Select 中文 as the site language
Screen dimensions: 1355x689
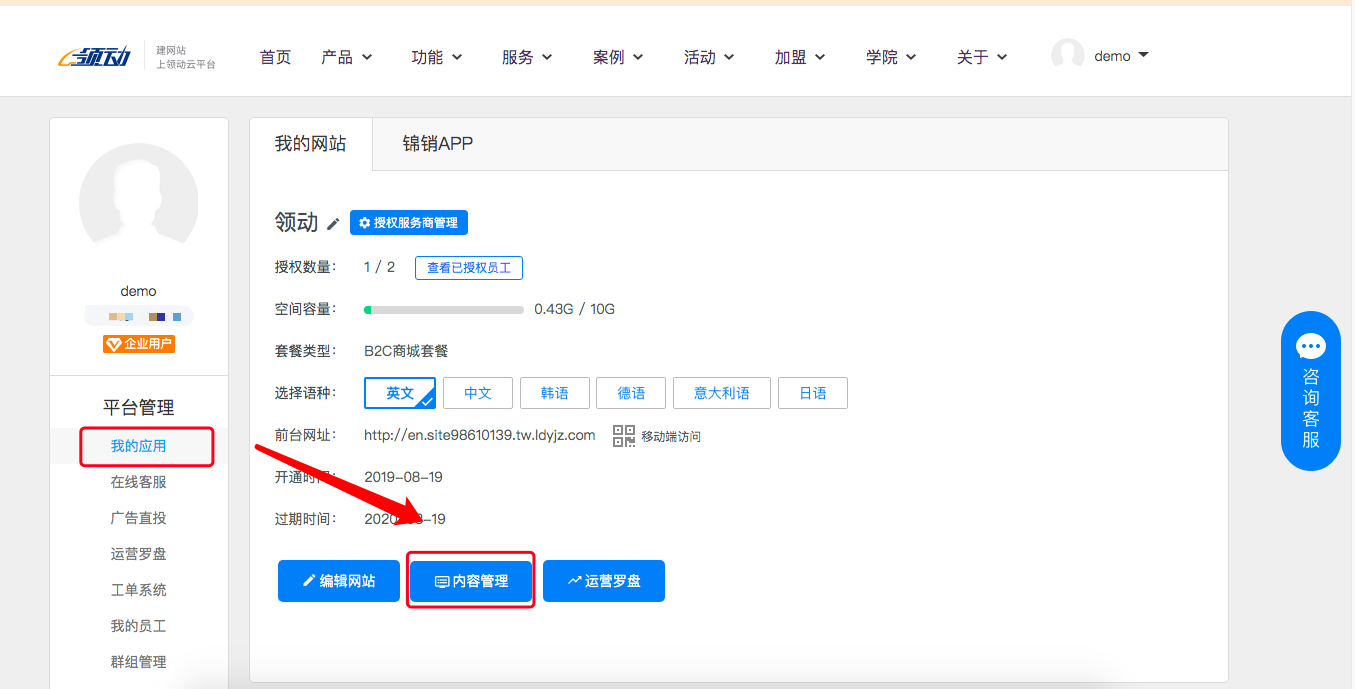[477, 393]
